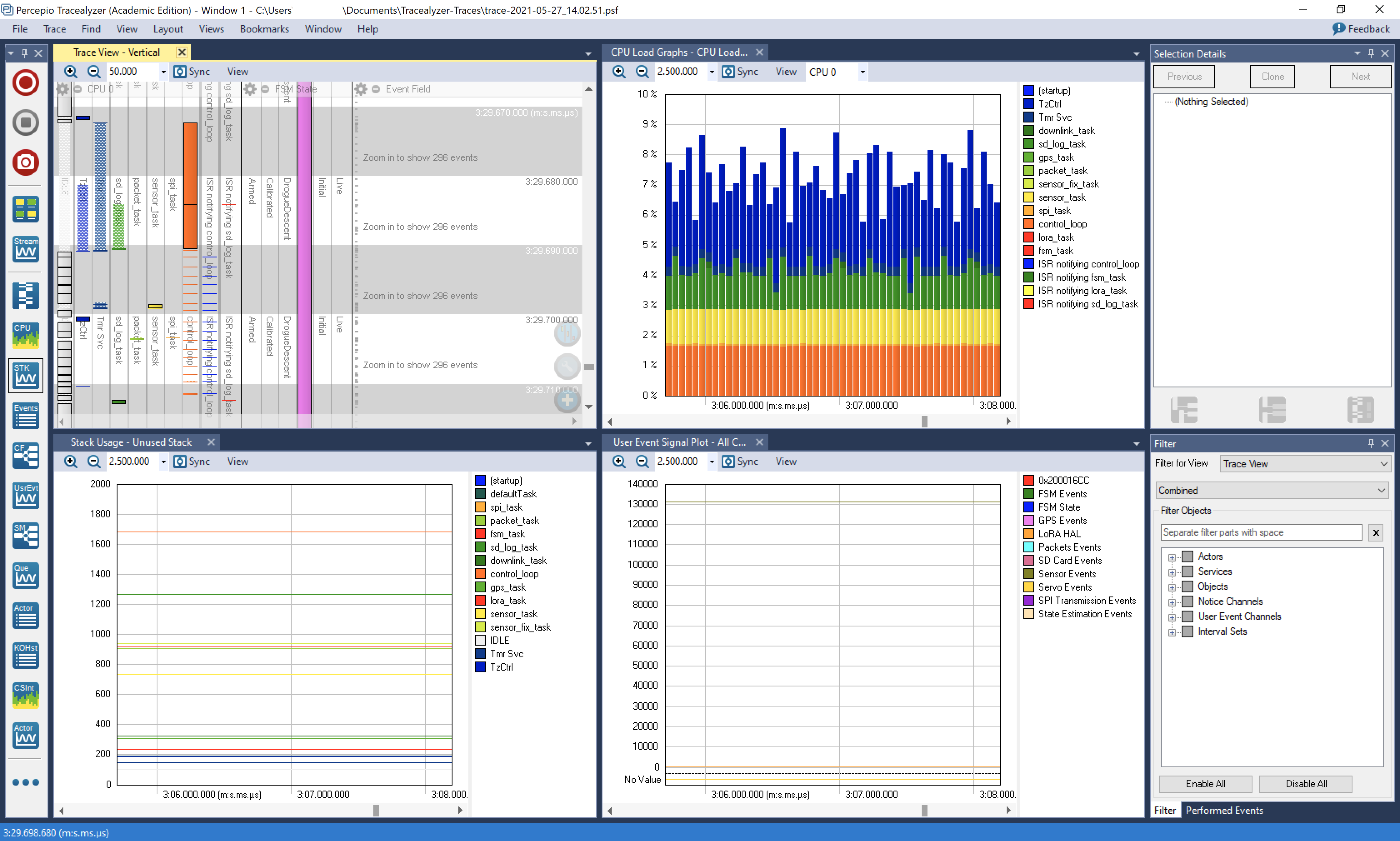
Task: Switch to the Performed Events tab
Action: pos(1224,811)
